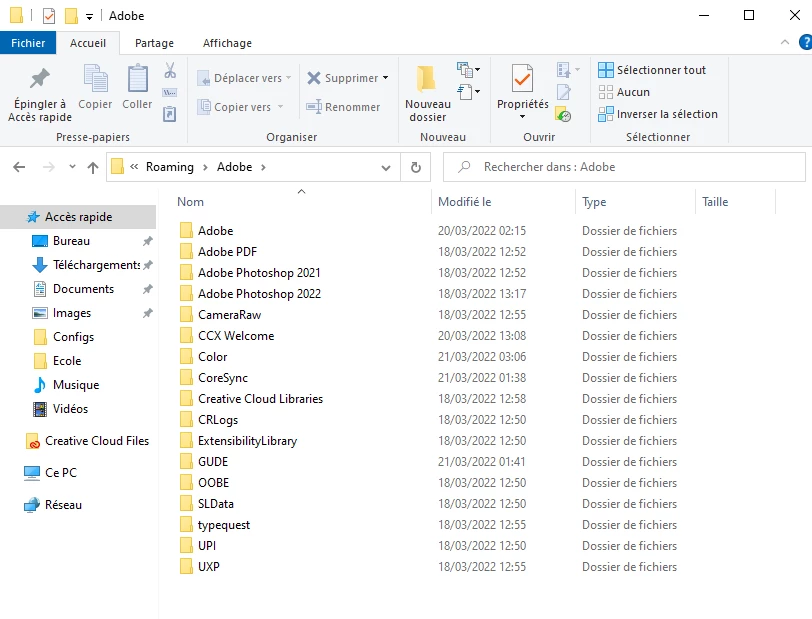Image resolution: width=812 pixels, height=619 pixels.
Task: Click the search magnifier icon
Action: click(x=464, y=167)
